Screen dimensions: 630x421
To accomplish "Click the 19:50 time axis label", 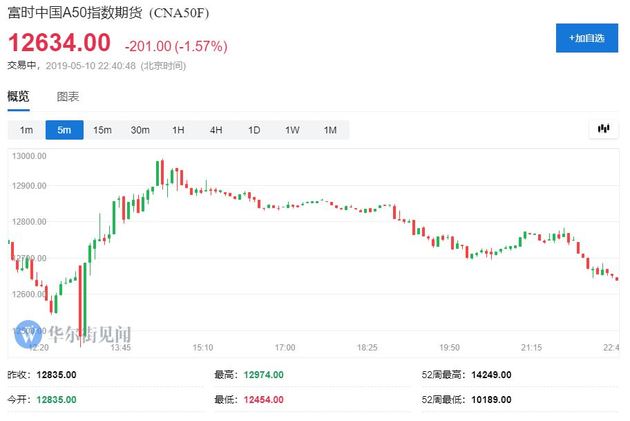I will 449,347.
